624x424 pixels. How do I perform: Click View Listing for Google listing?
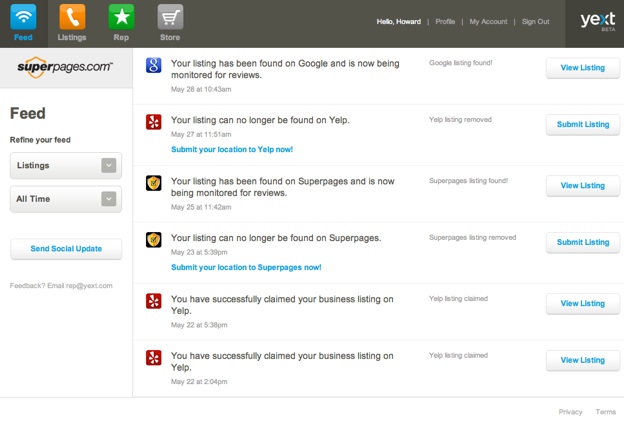click(582, 68)
